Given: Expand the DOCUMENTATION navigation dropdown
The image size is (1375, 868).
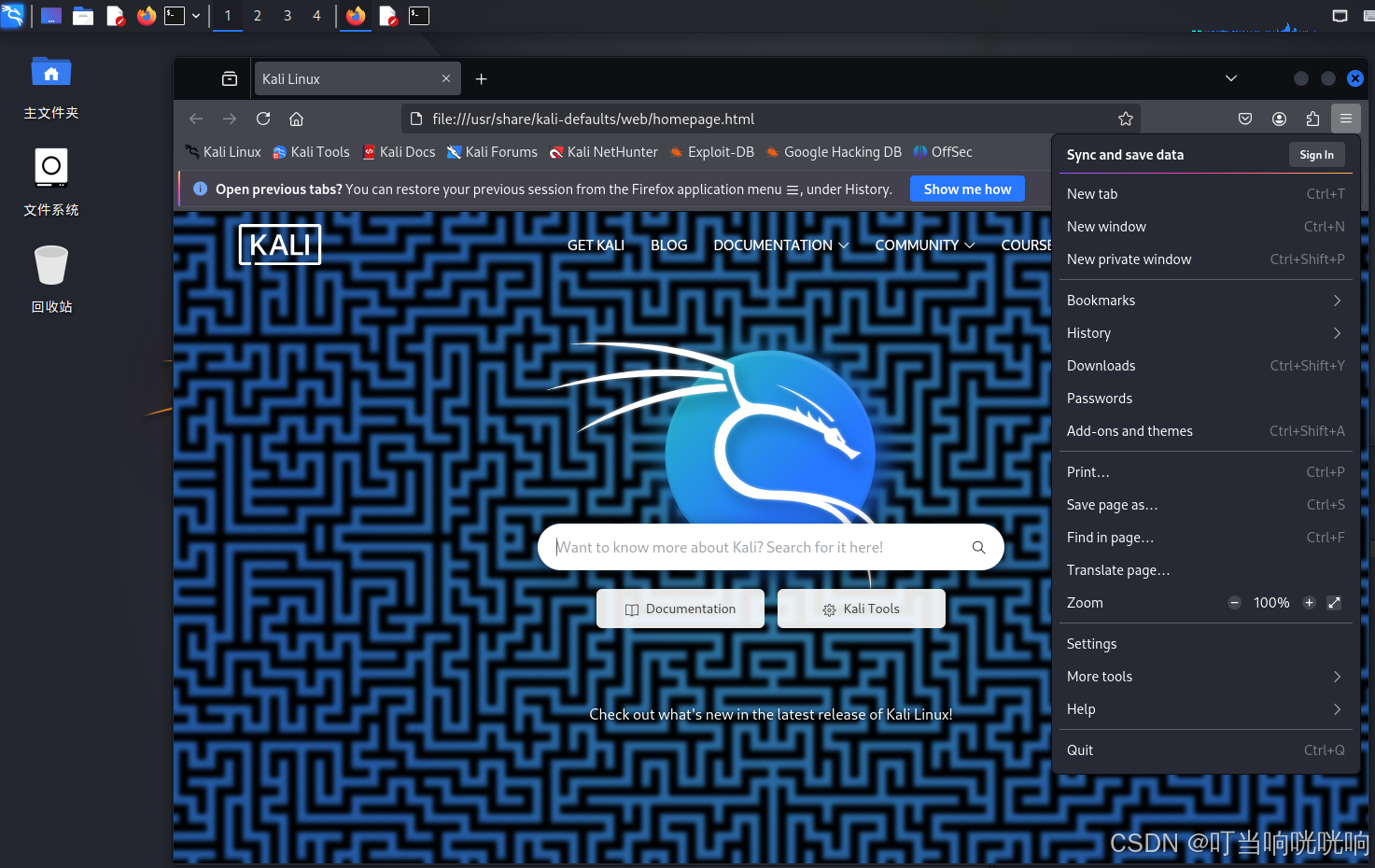Looking at the screenshot, I should point(781,245).
